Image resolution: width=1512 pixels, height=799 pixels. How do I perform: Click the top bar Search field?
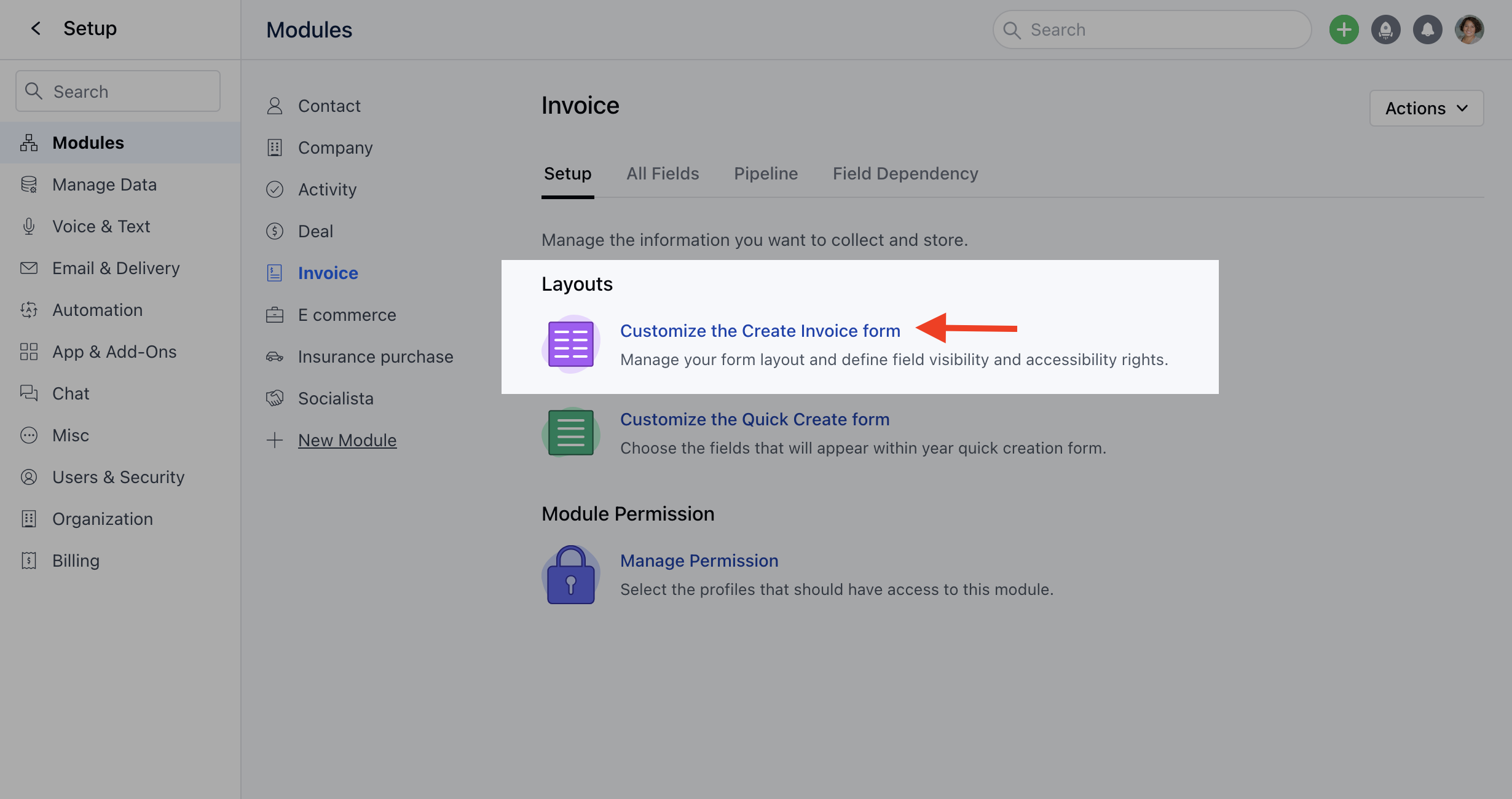1152,30
